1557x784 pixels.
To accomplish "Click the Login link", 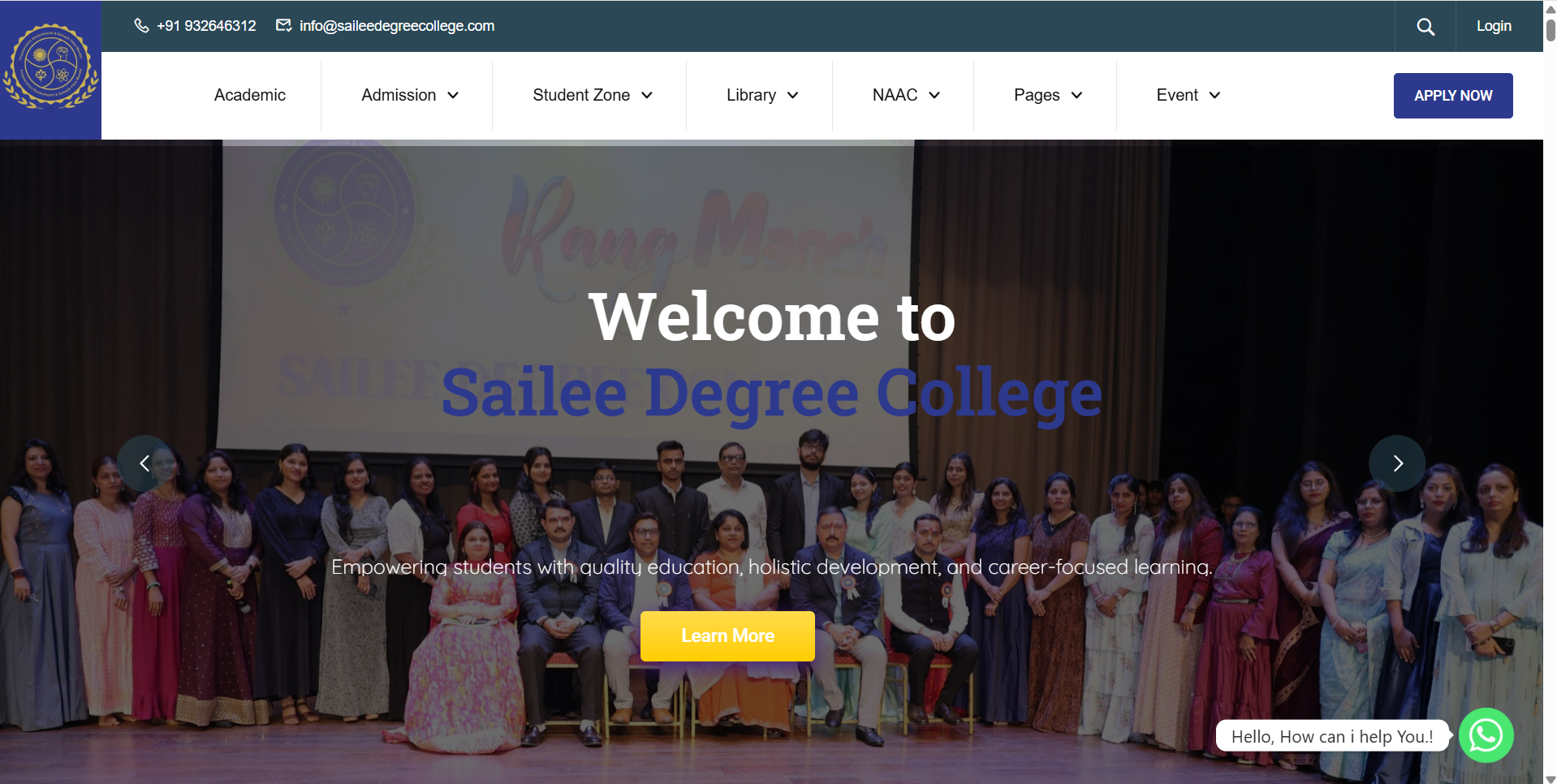I will point(1494,26).
